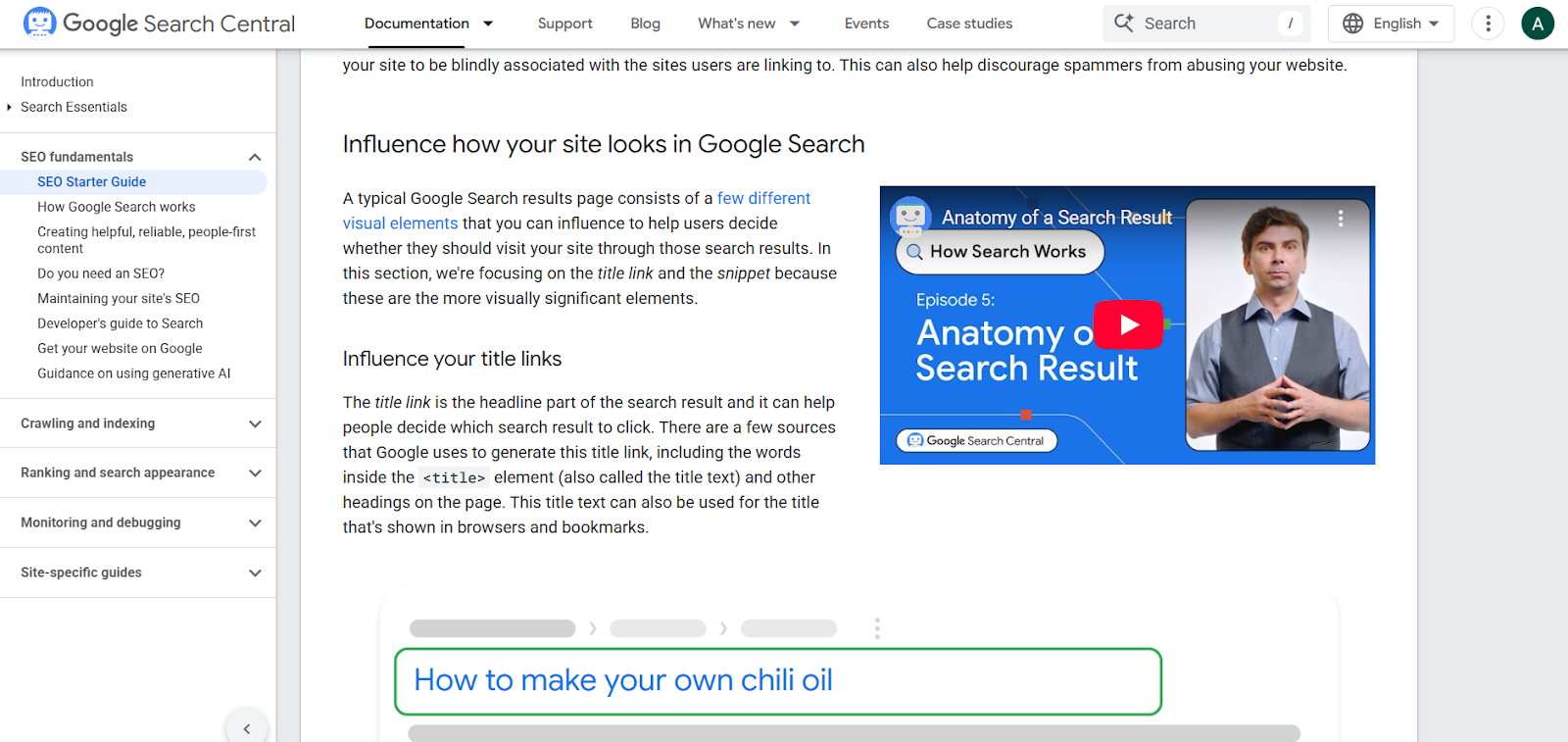Image resolution: width=1568 pixels, height=742 pixels.
Task: Click the 'How Search Works' pill in video
Action: pos(1000,252)
